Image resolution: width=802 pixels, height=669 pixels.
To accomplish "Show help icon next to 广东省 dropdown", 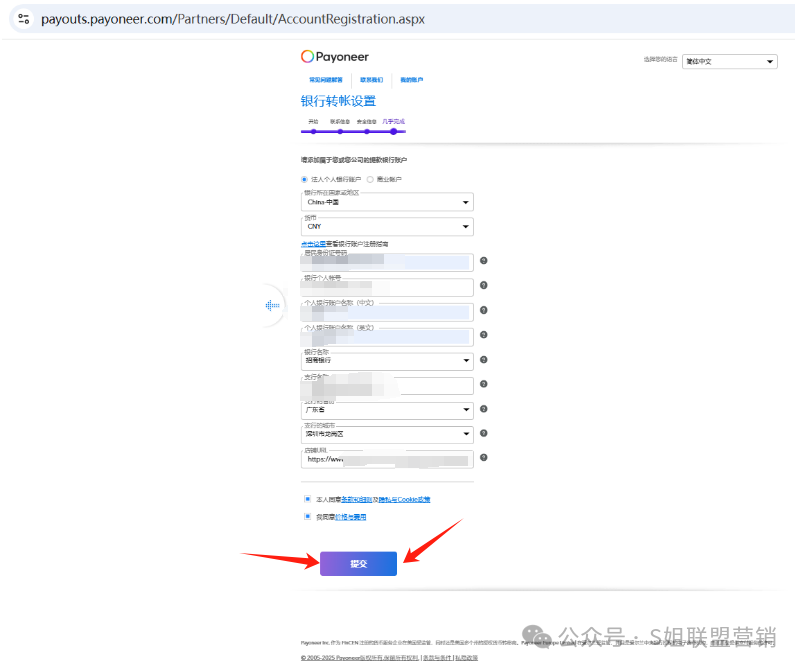I will 483,409.
